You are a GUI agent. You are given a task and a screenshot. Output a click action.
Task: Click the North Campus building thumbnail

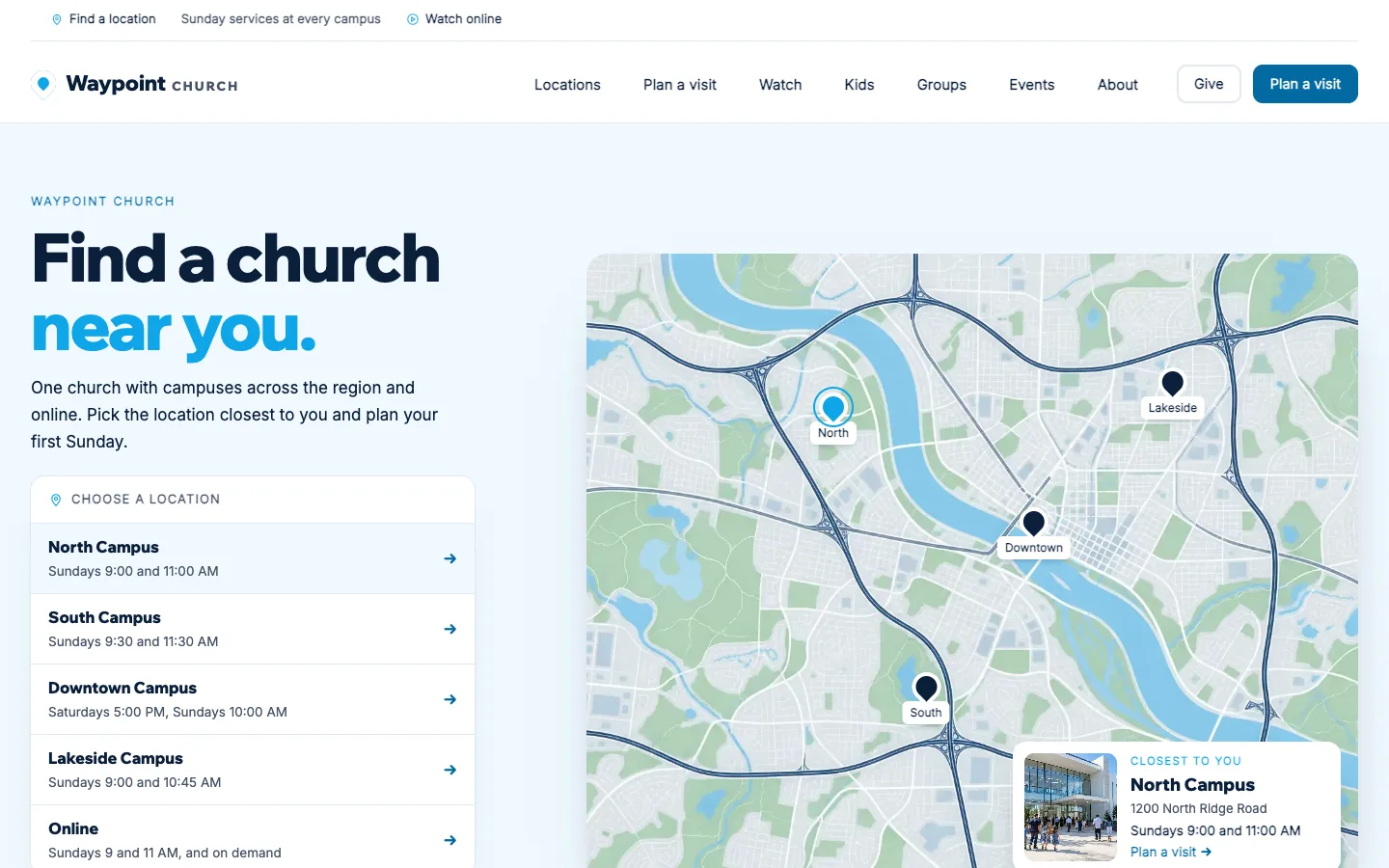(x=1071, y=807)
